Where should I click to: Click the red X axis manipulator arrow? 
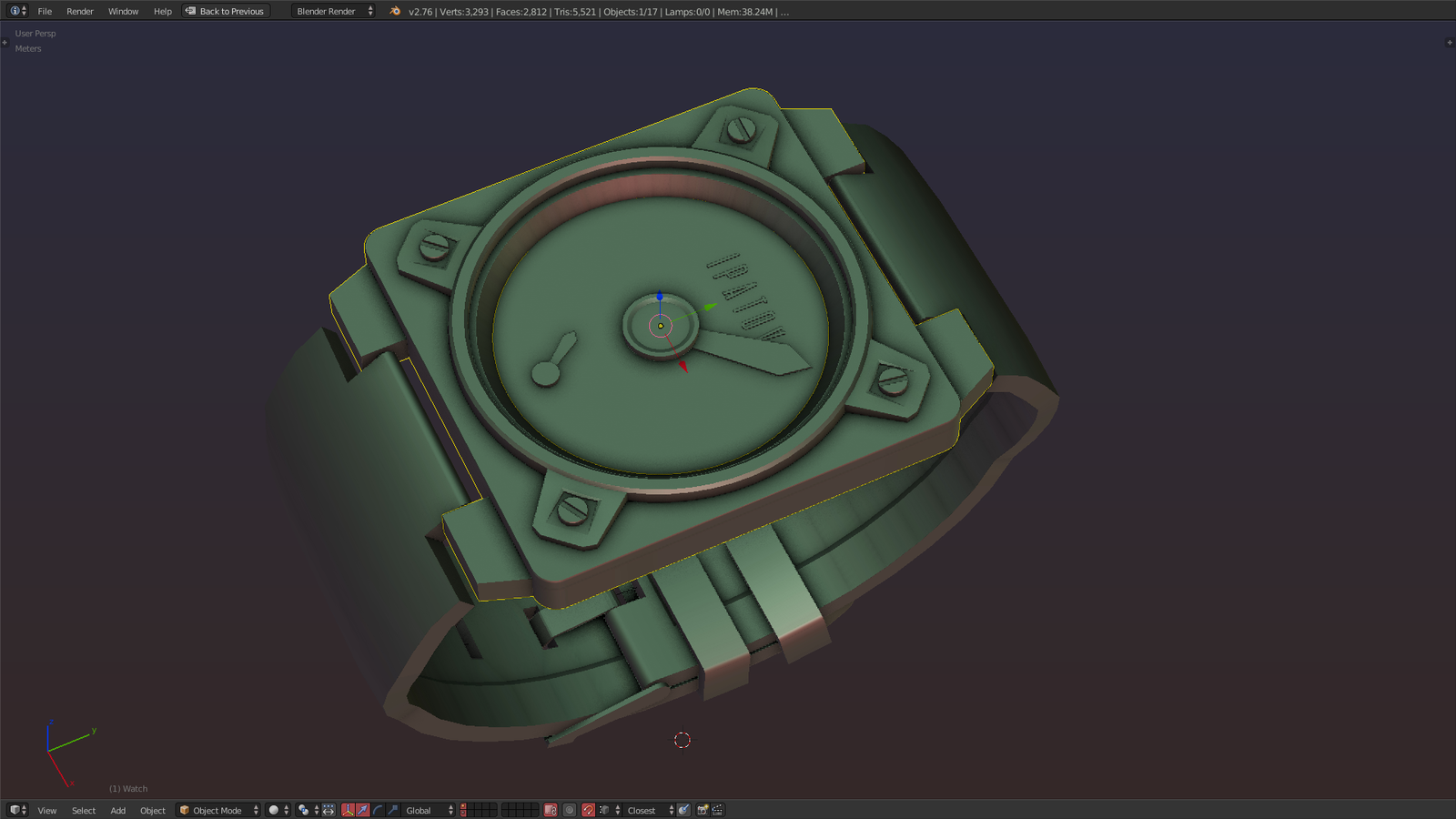(682, 366)
